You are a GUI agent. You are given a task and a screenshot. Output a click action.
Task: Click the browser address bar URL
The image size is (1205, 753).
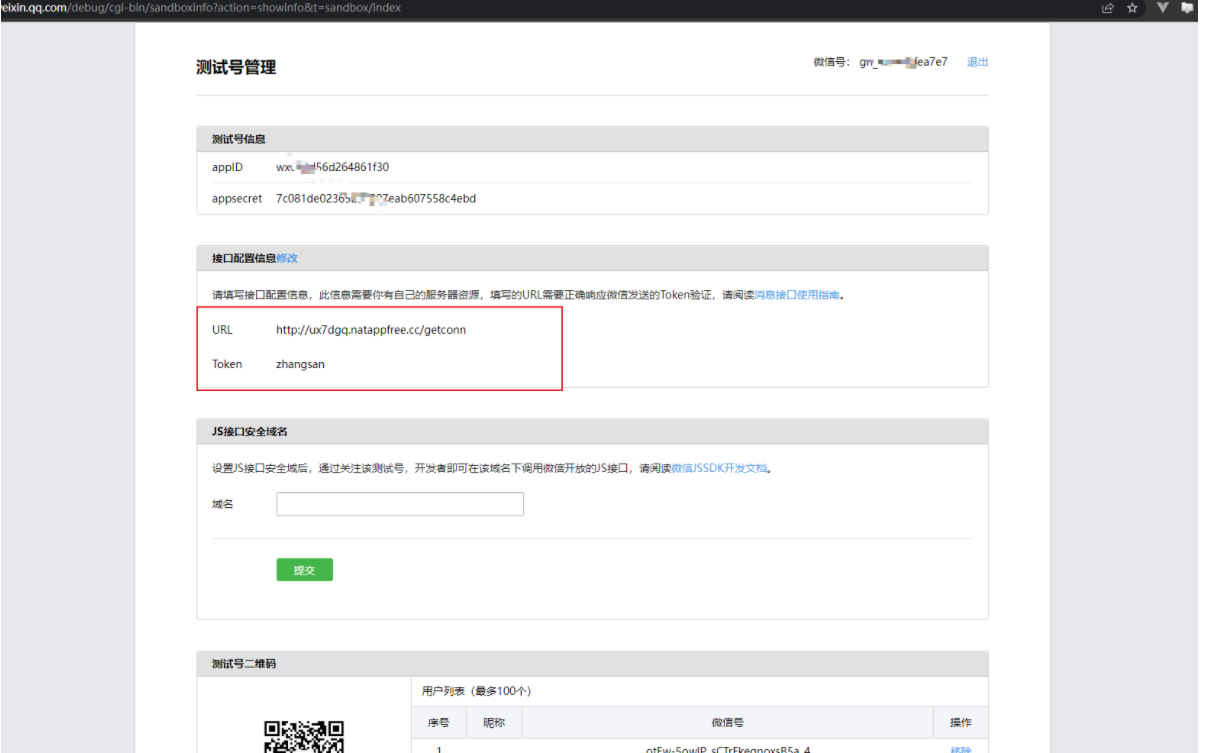[x=200, y=8]
